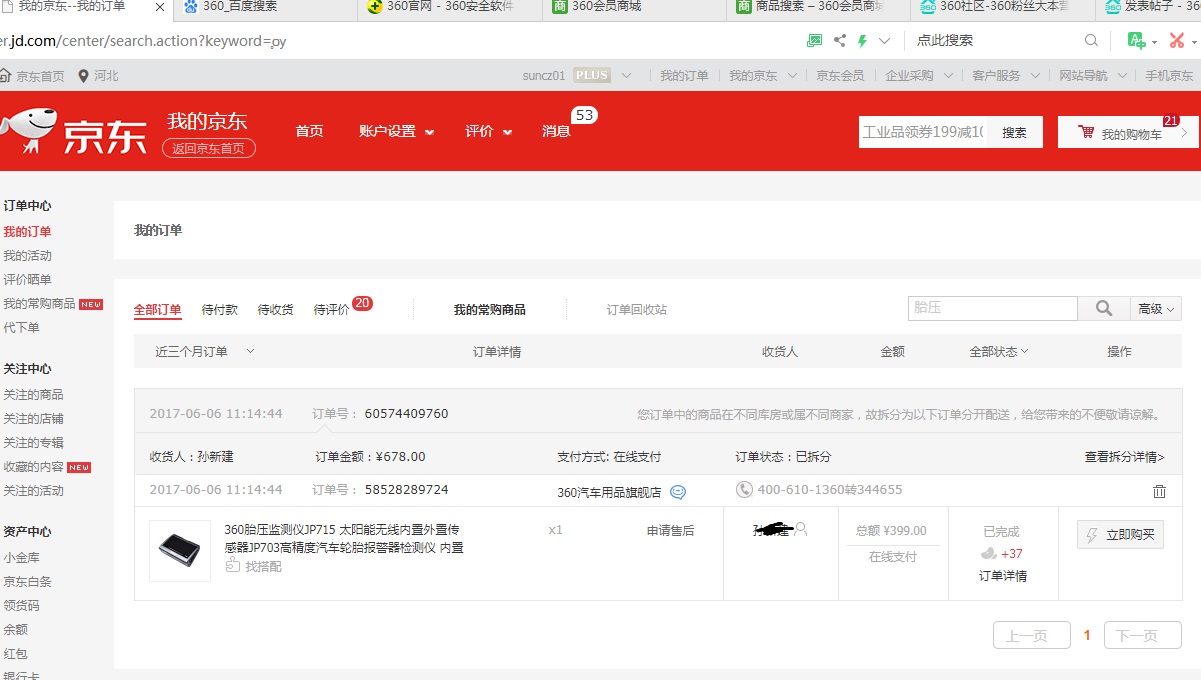Switch to the 360社区 tab

click(1002, 7)
